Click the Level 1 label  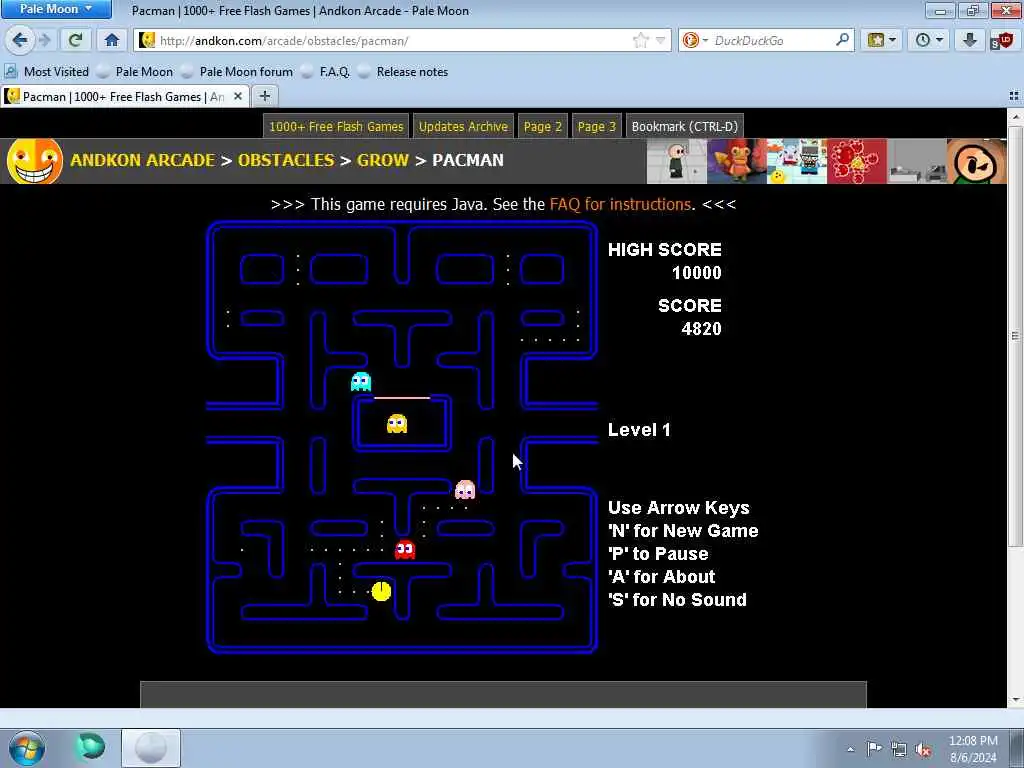click(639, 430)
